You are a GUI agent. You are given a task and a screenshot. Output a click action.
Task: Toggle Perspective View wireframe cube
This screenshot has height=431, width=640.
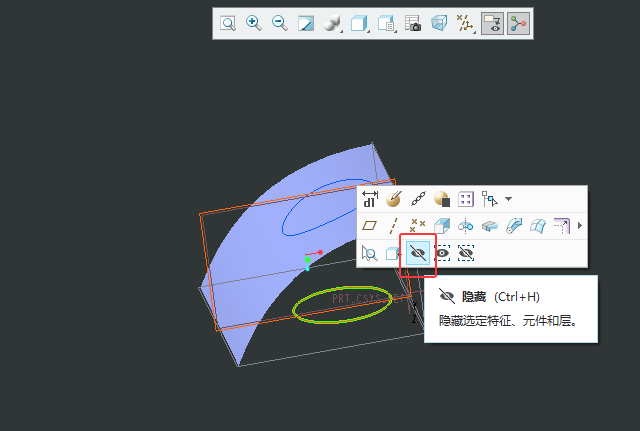(439, 23)
